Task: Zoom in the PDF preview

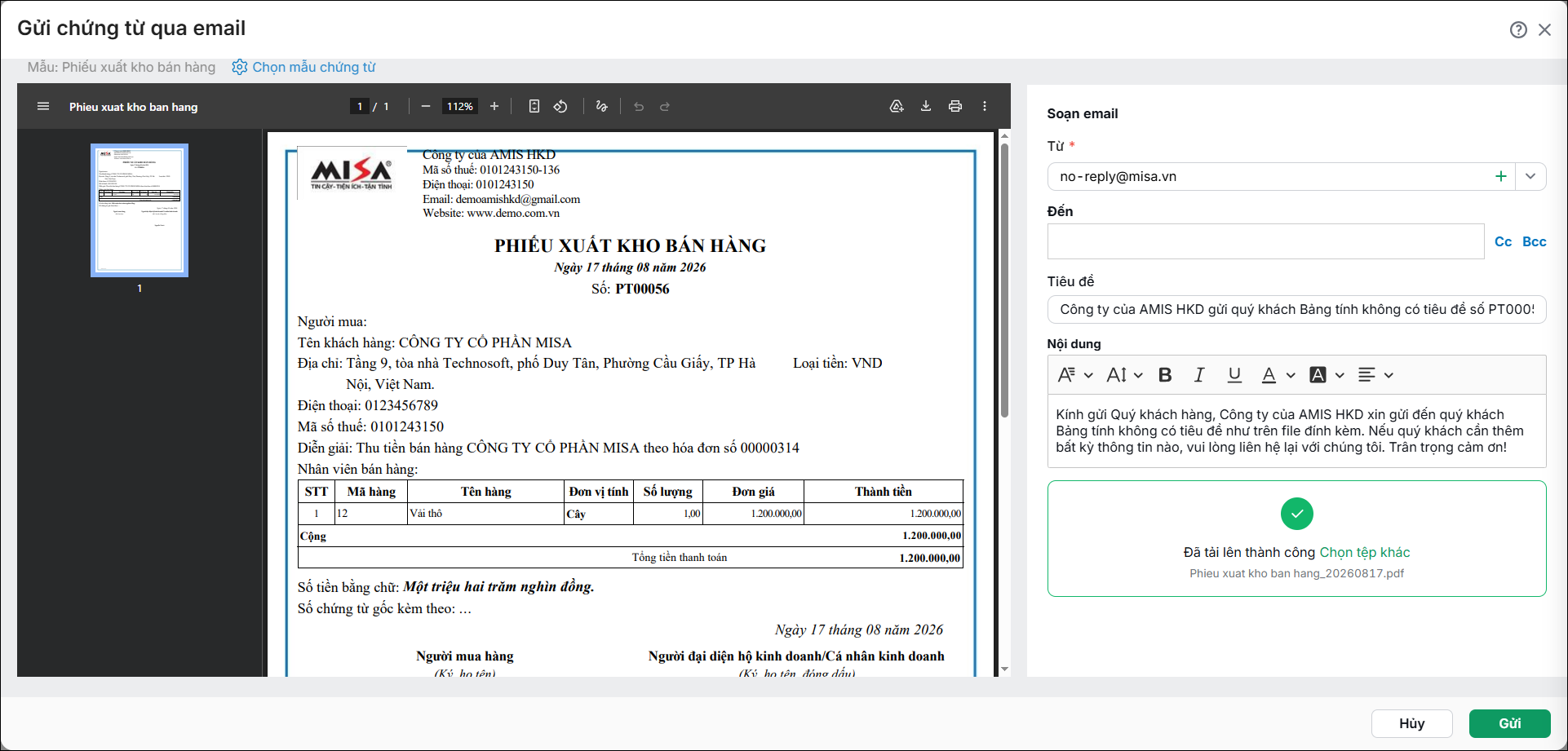Action: tap(494, 107)
